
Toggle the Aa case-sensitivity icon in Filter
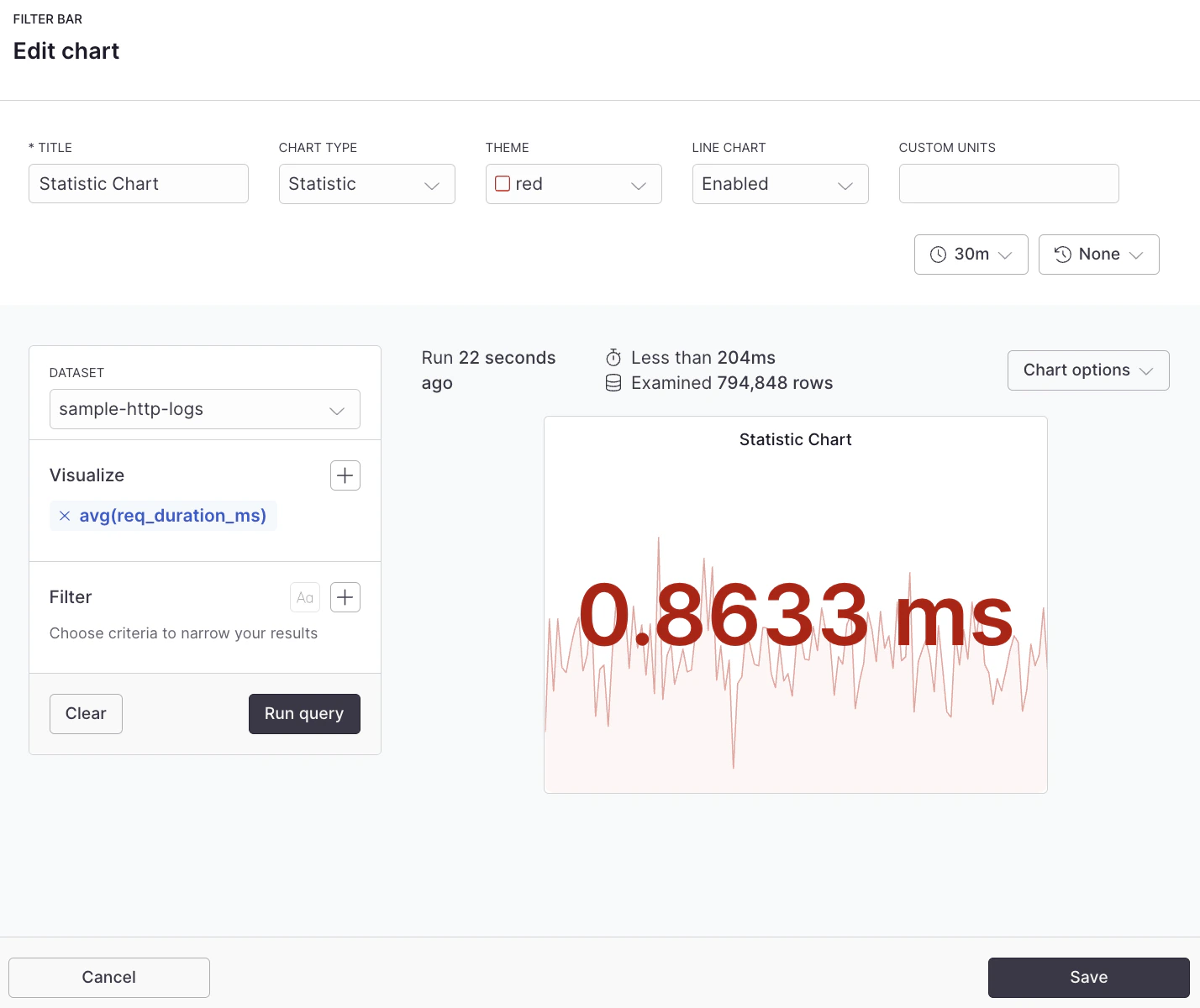304,596
